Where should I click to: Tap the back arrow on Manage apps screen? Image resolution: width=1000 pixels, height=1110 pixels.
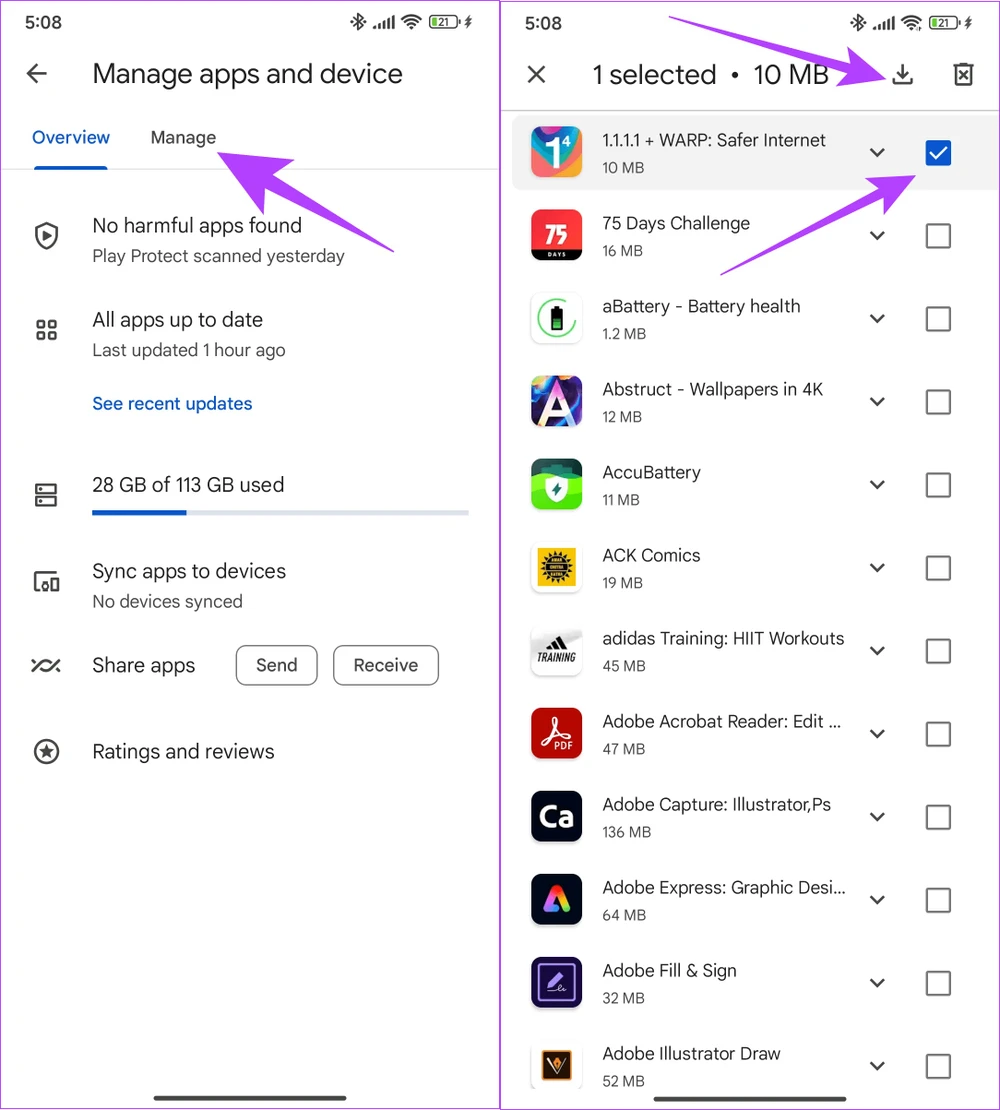point(37,73)
